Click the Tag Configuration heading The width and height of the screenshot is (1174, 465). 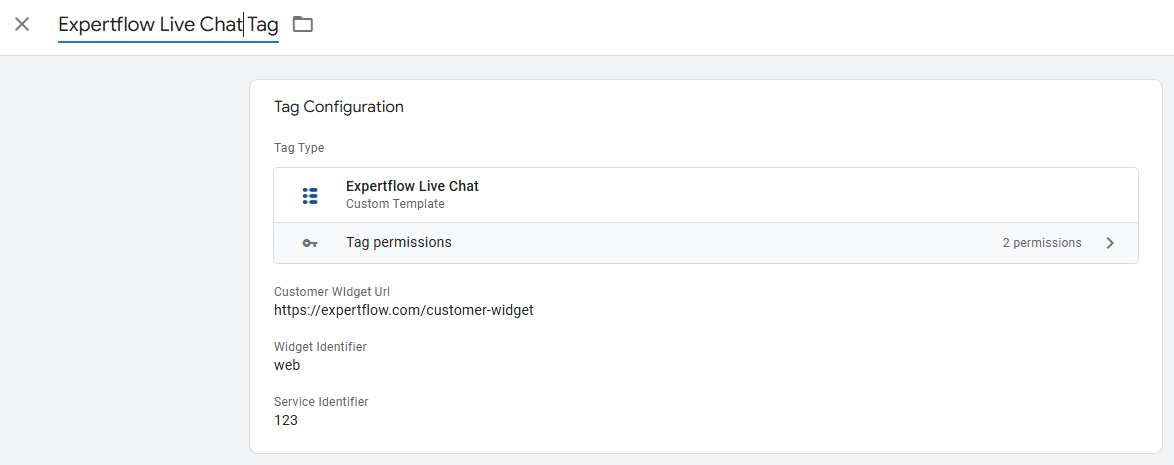click(x=339, y=107)
